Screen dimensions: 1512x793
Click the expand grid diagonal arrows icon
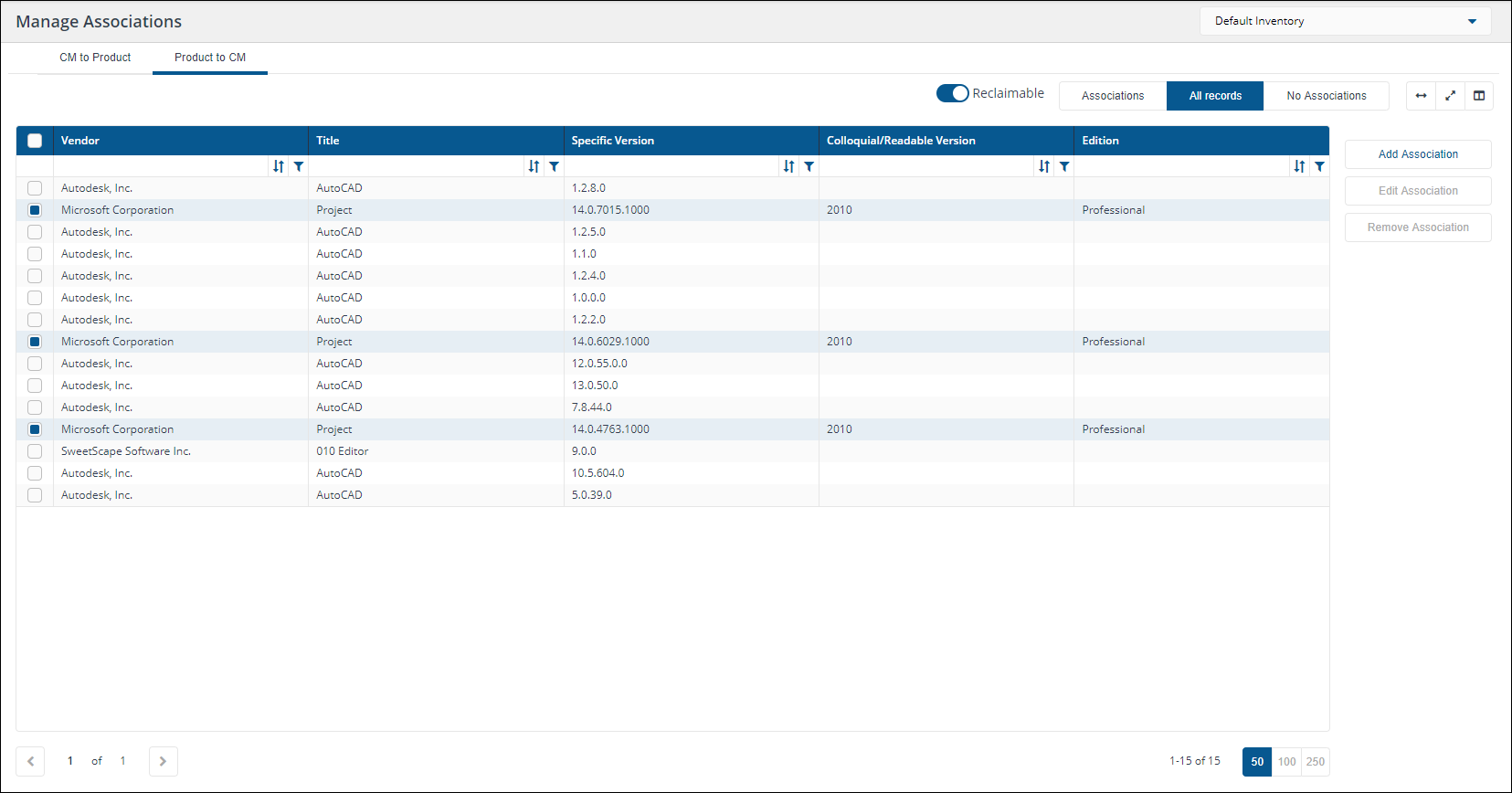tap(1450, 96)
